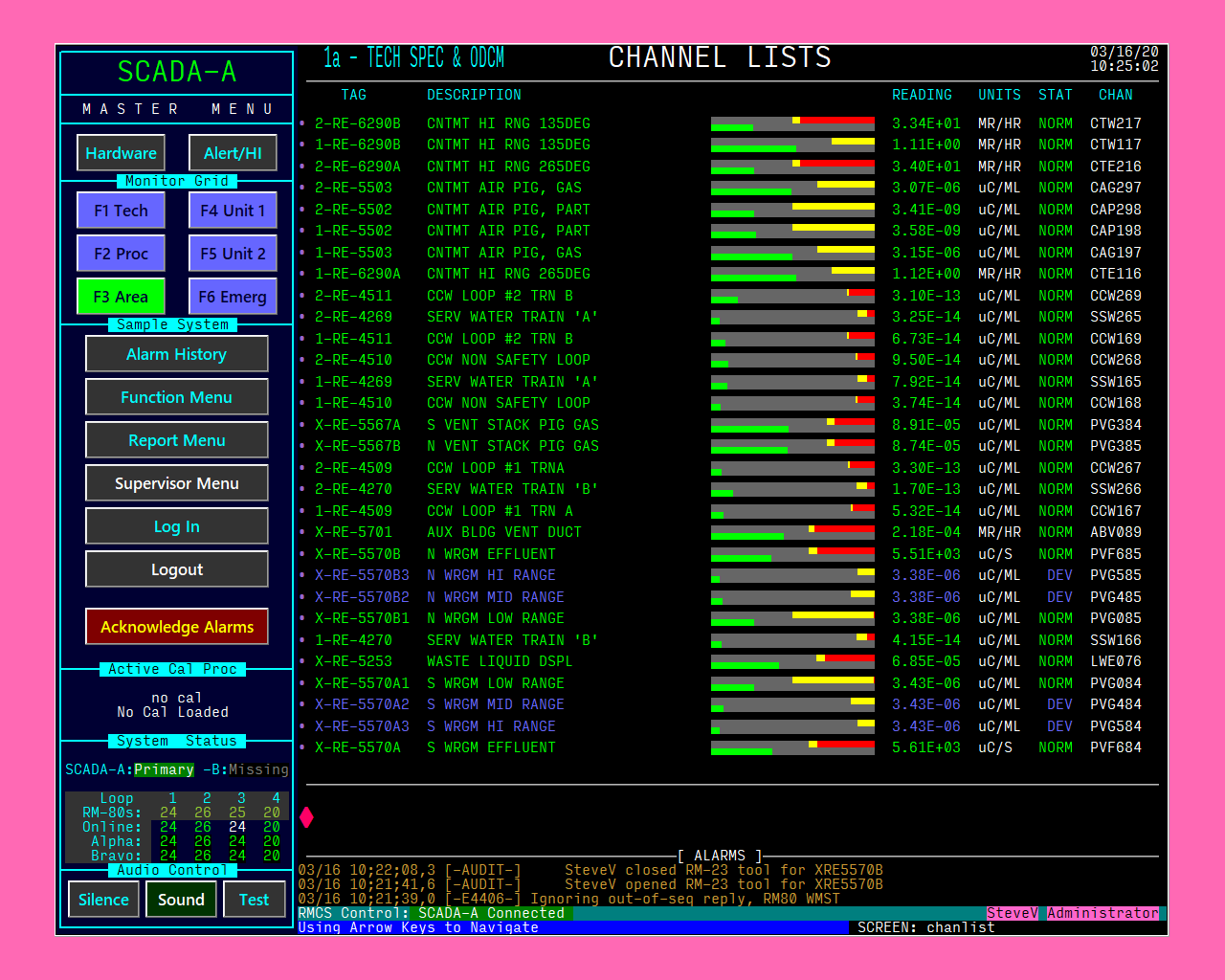The height and width of the screenshot is (980, 1225).
Task: Select tag X-RE-5567A
Action: (x=358, y=425)
